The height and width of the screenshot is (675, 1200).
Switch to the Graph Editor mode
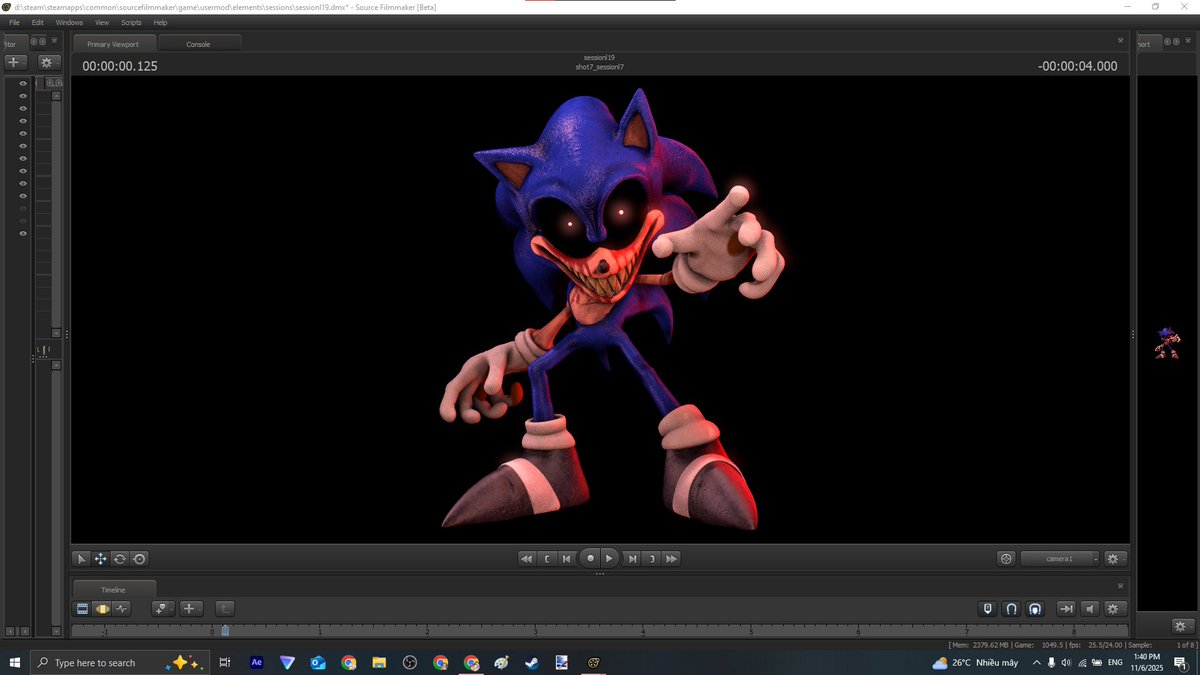122,608
